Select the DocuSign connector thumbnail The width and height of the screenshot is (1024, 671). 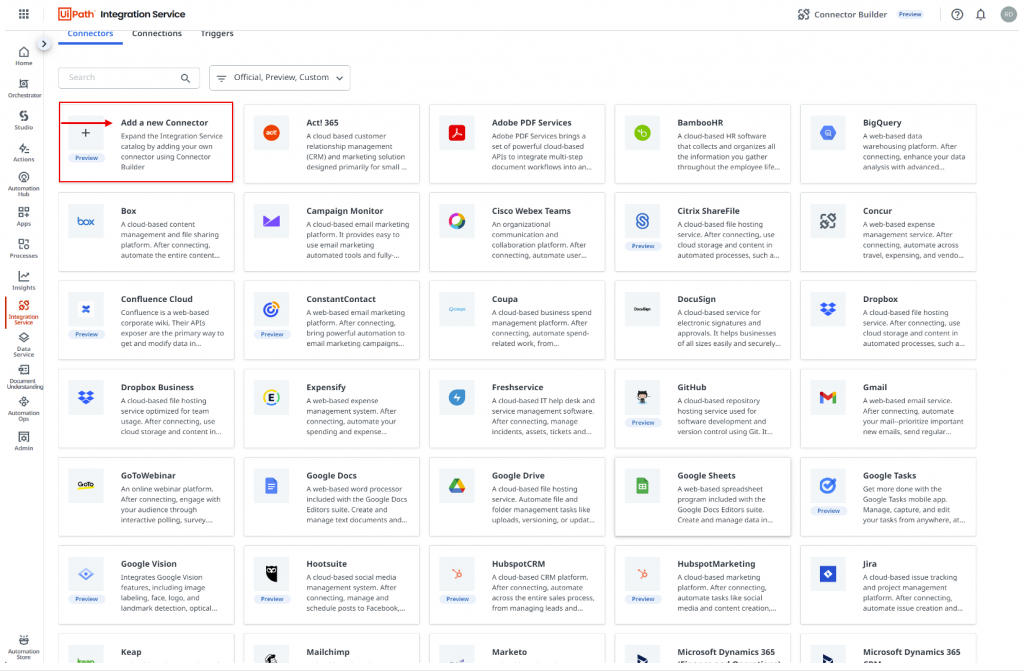(642, 309)
